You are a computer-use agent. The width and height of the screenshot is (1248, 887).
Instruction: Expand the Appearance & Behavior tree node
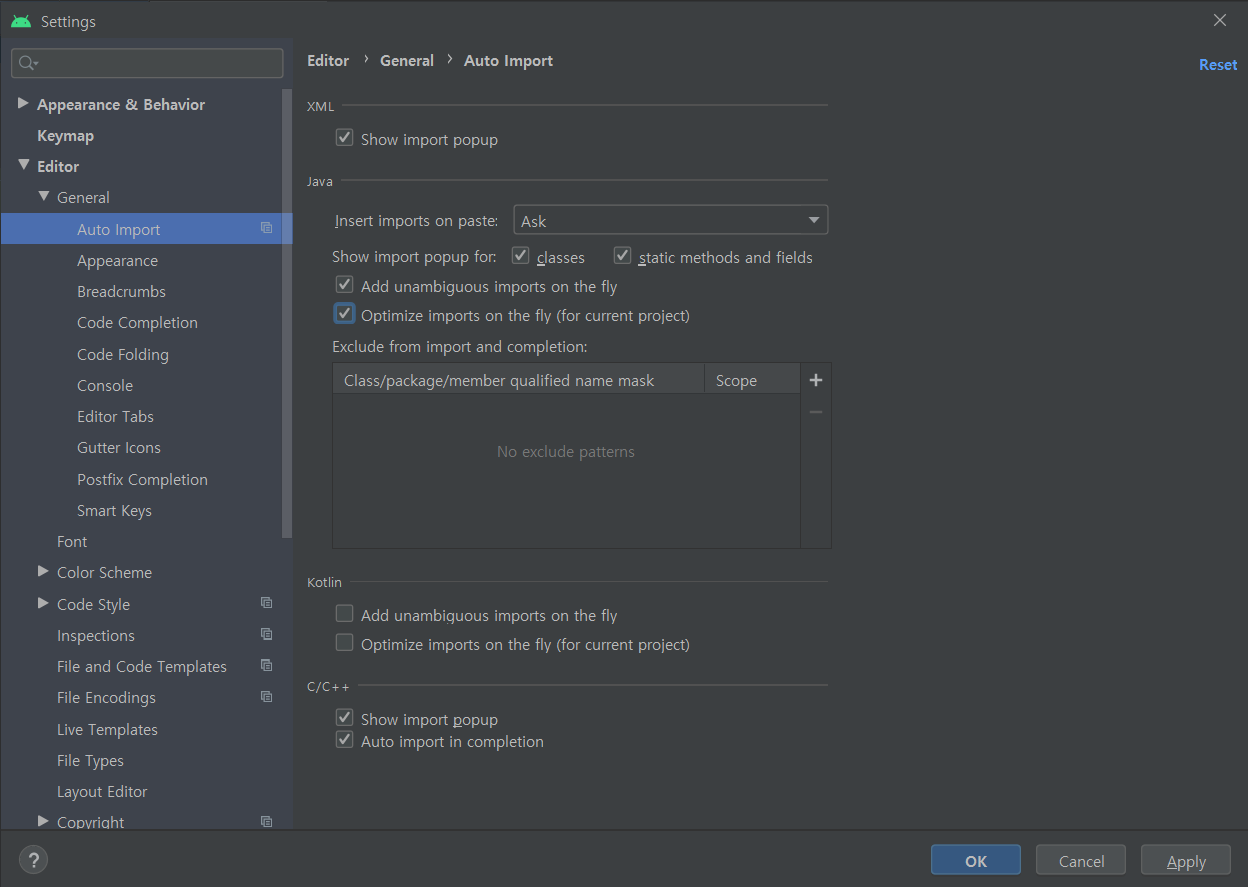tap(23, 103)
